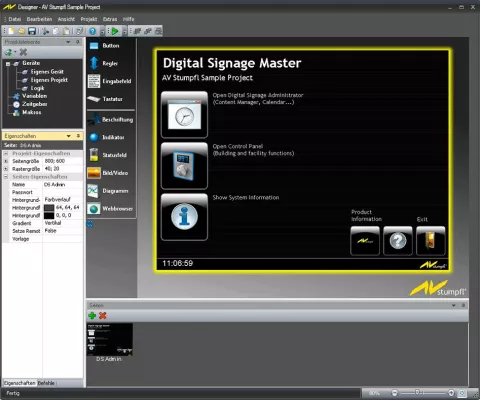
Task: Zoom out with minus button
Action: coord(395,393)
